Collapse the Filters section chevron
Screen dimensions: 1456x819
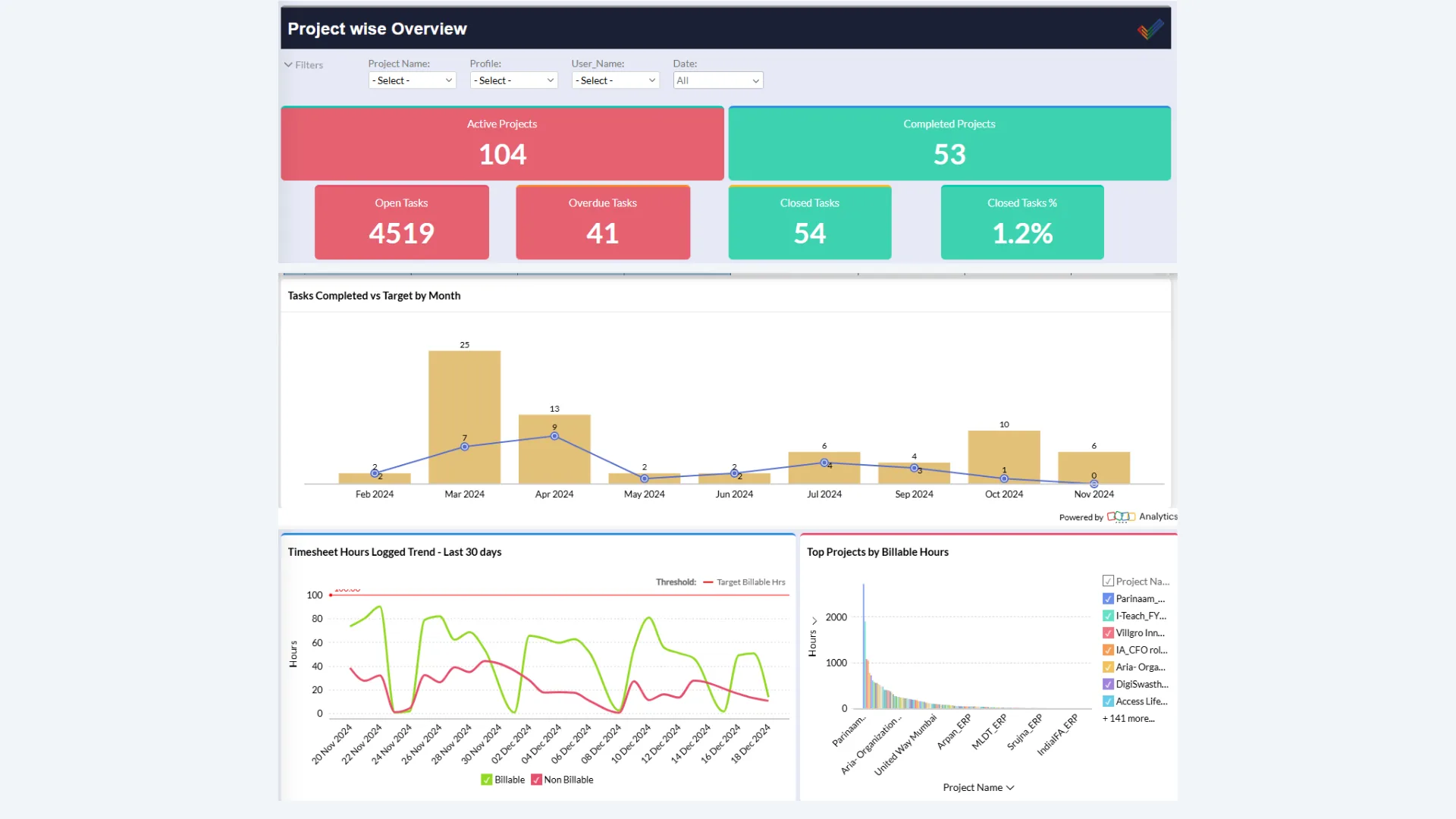coord(288,64)
